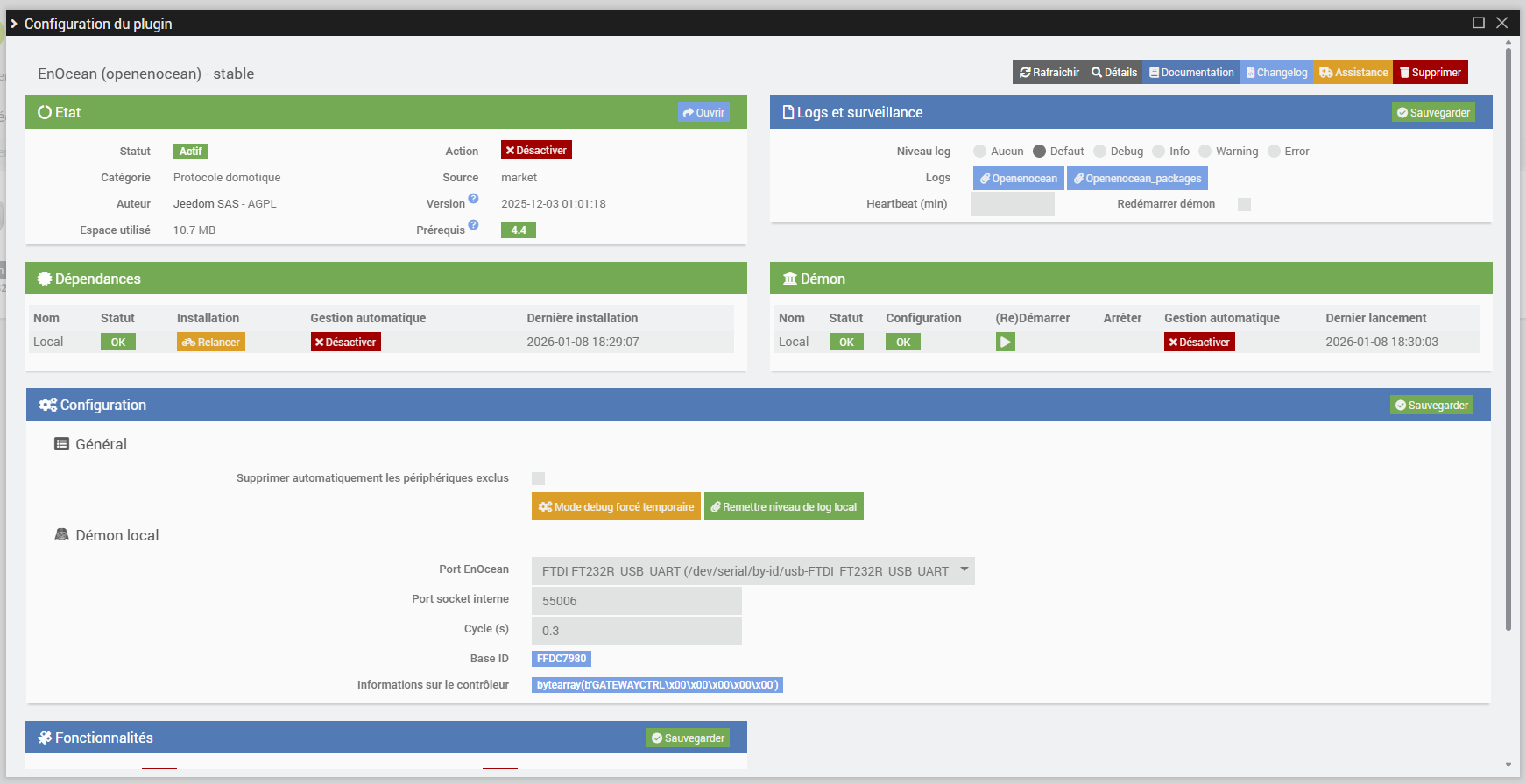This screenshot has height=784, width=1526.
Task: Select the Warning log level
Action: [1205, 152]
